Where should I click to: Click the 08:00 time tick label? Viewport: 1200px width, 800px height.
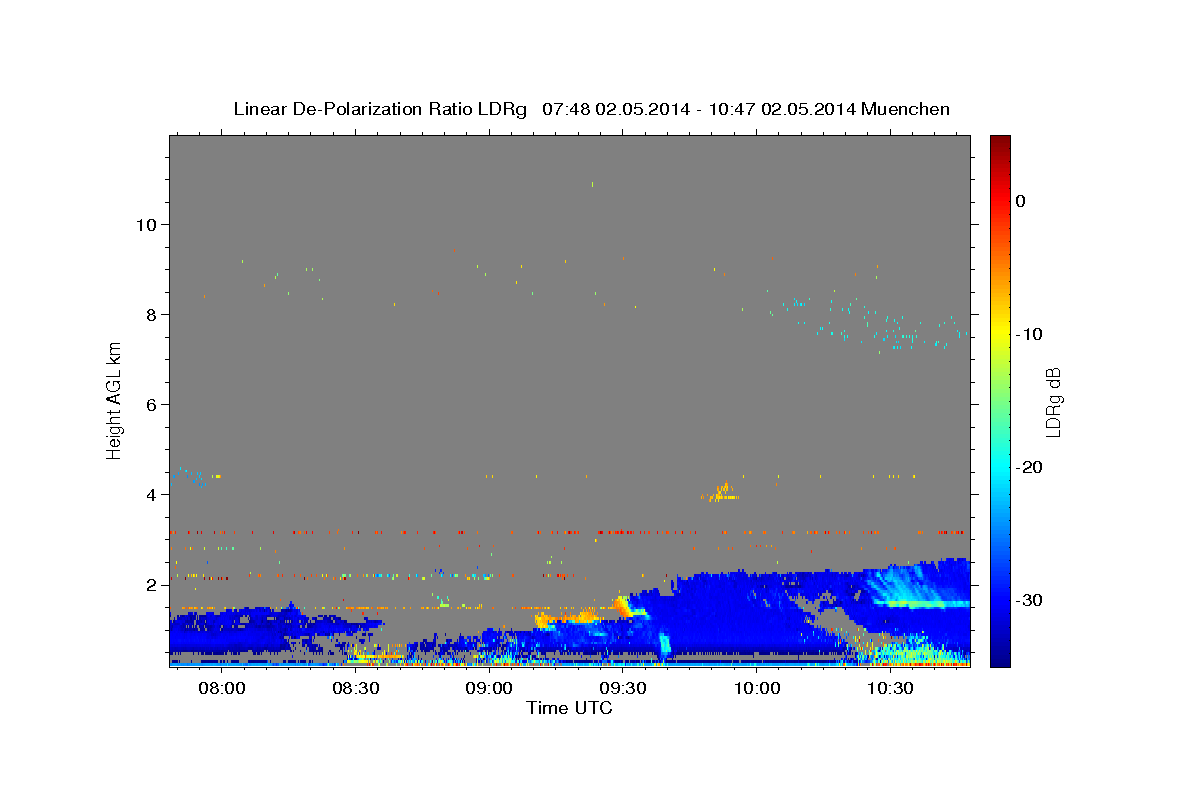[x=221, y=689]
